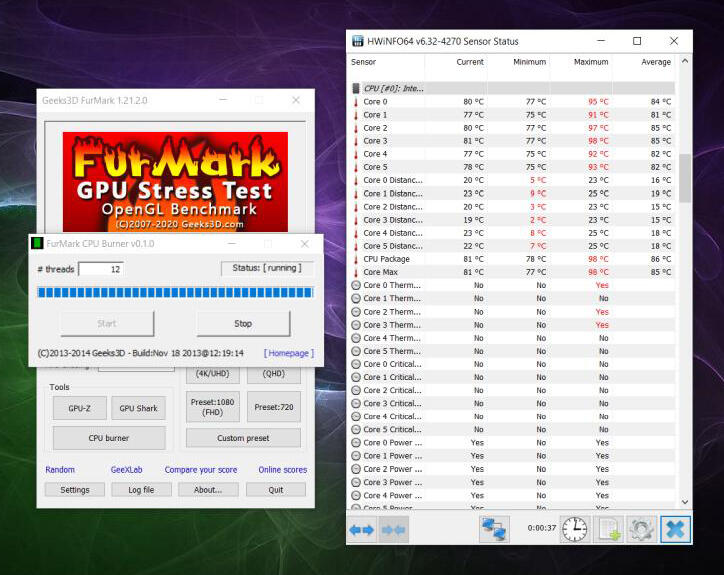Click the CPU Package average value 86 °C
The height and width of the screenshot is (575, 724).
click(661, 259)
